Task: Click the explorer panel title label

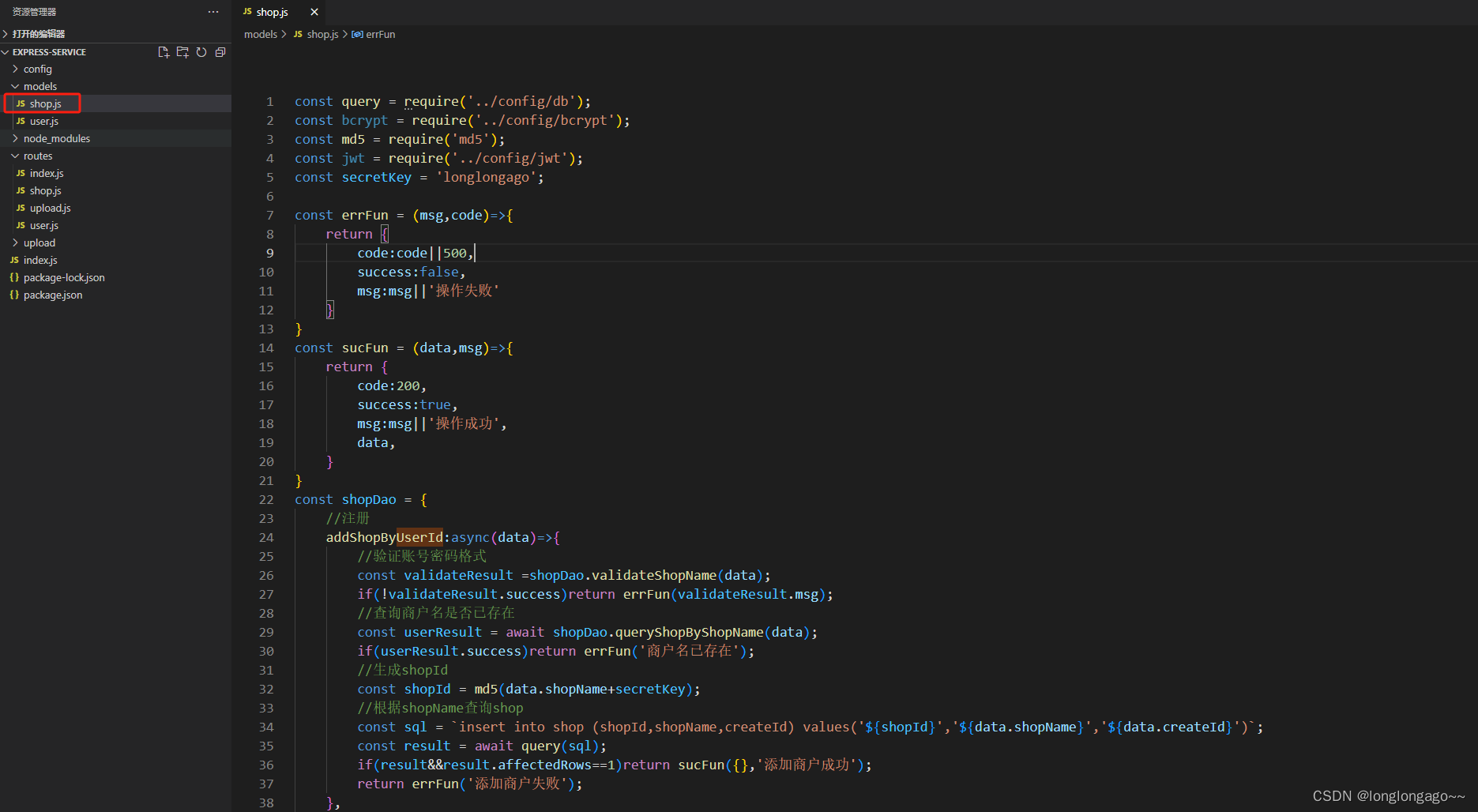Action: tap(34, 12)
